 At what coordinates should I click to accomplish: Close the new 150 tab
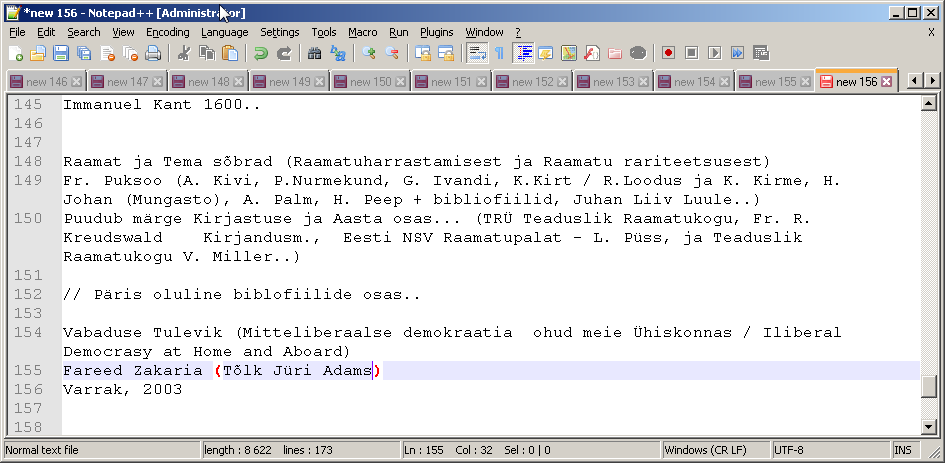click(401, 81)
